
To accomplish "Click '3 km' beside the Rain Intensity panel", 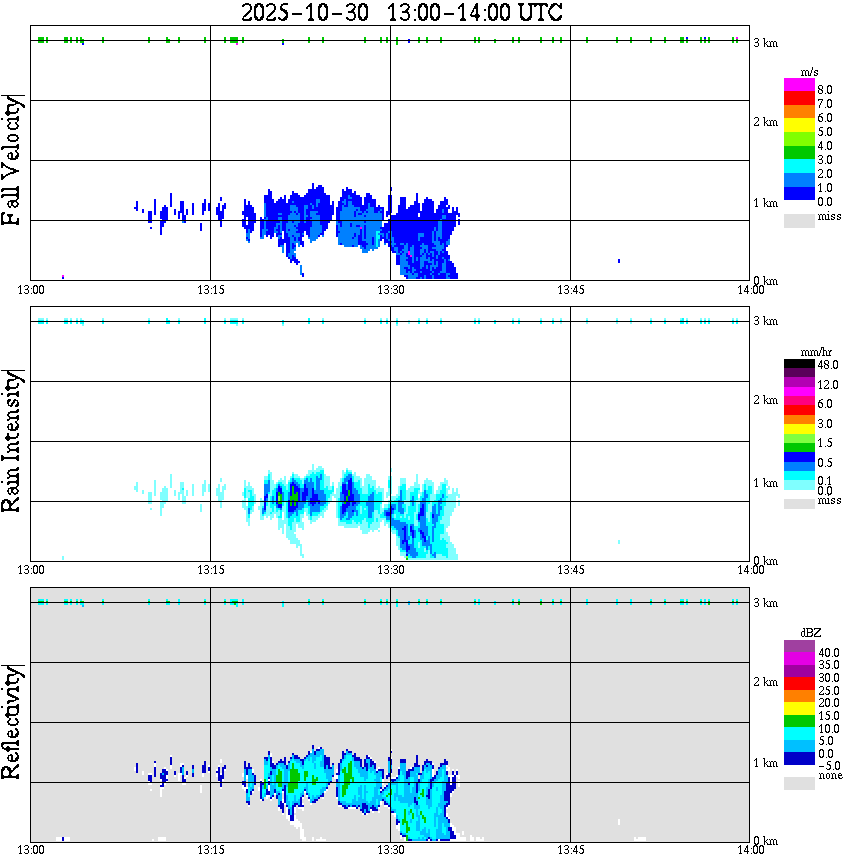I will point(765,321).
